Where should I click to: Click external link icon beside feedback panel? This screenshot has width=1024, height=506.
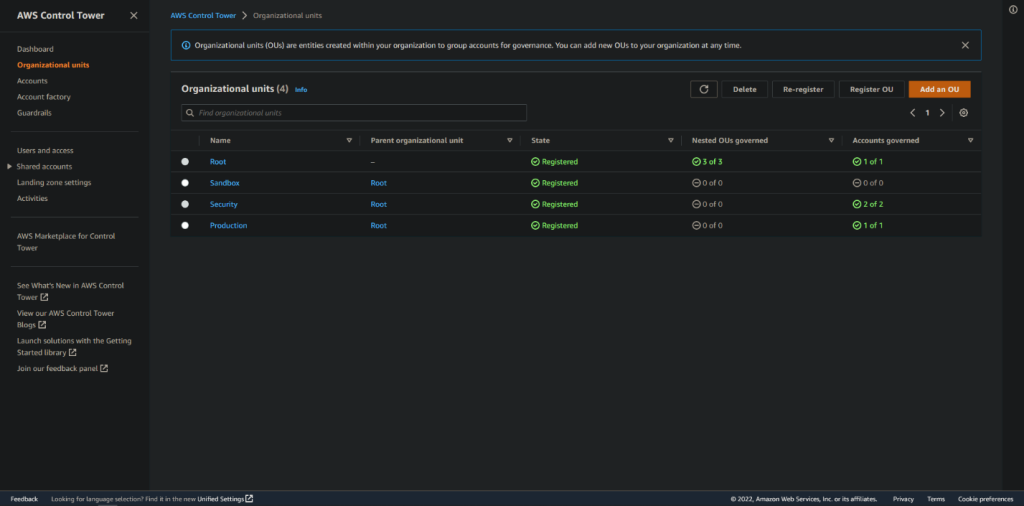(x=104, y=368)
